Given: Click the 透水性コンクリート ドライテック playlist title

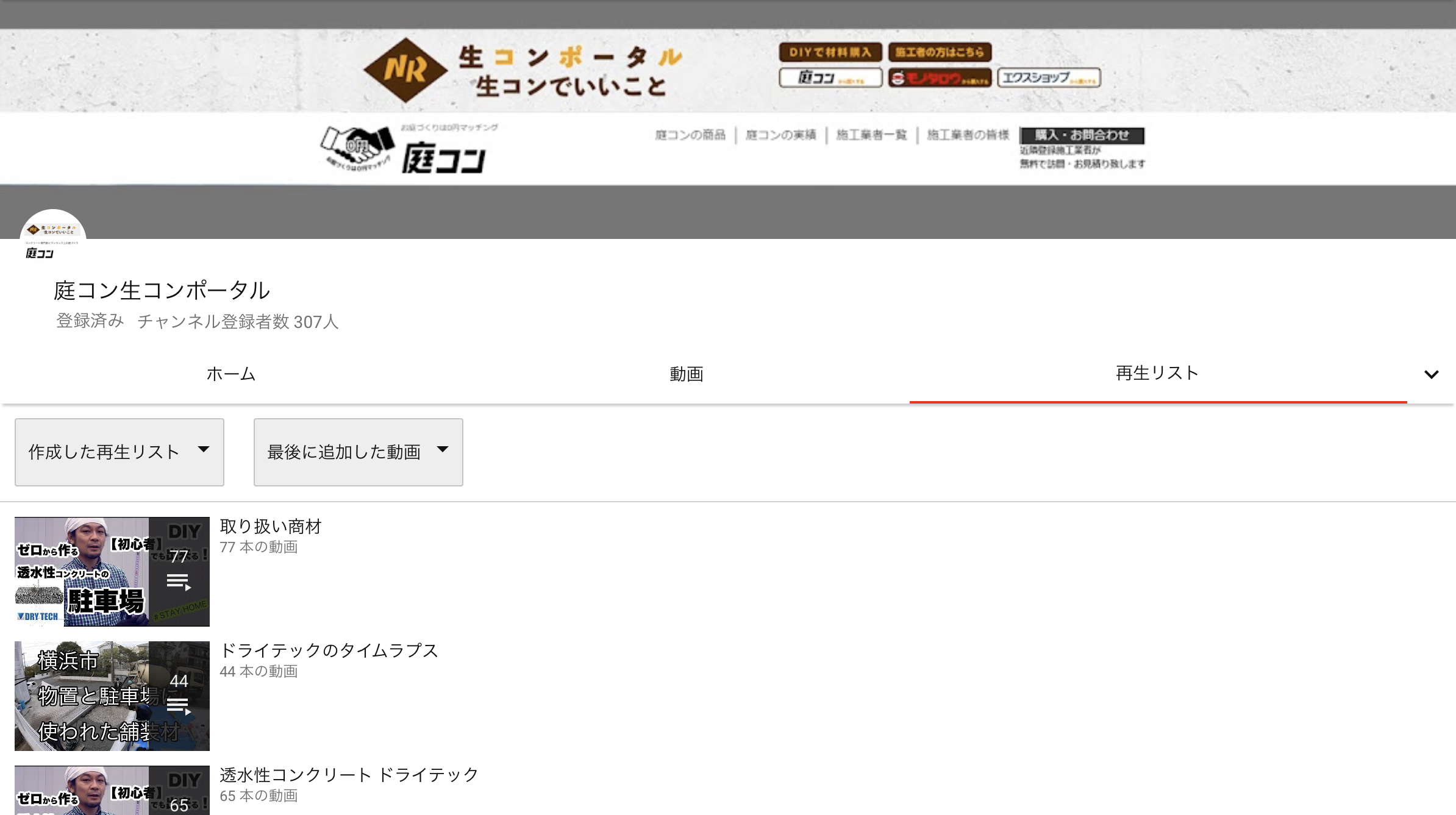Looking at the screenshot, I should (349, 775).
